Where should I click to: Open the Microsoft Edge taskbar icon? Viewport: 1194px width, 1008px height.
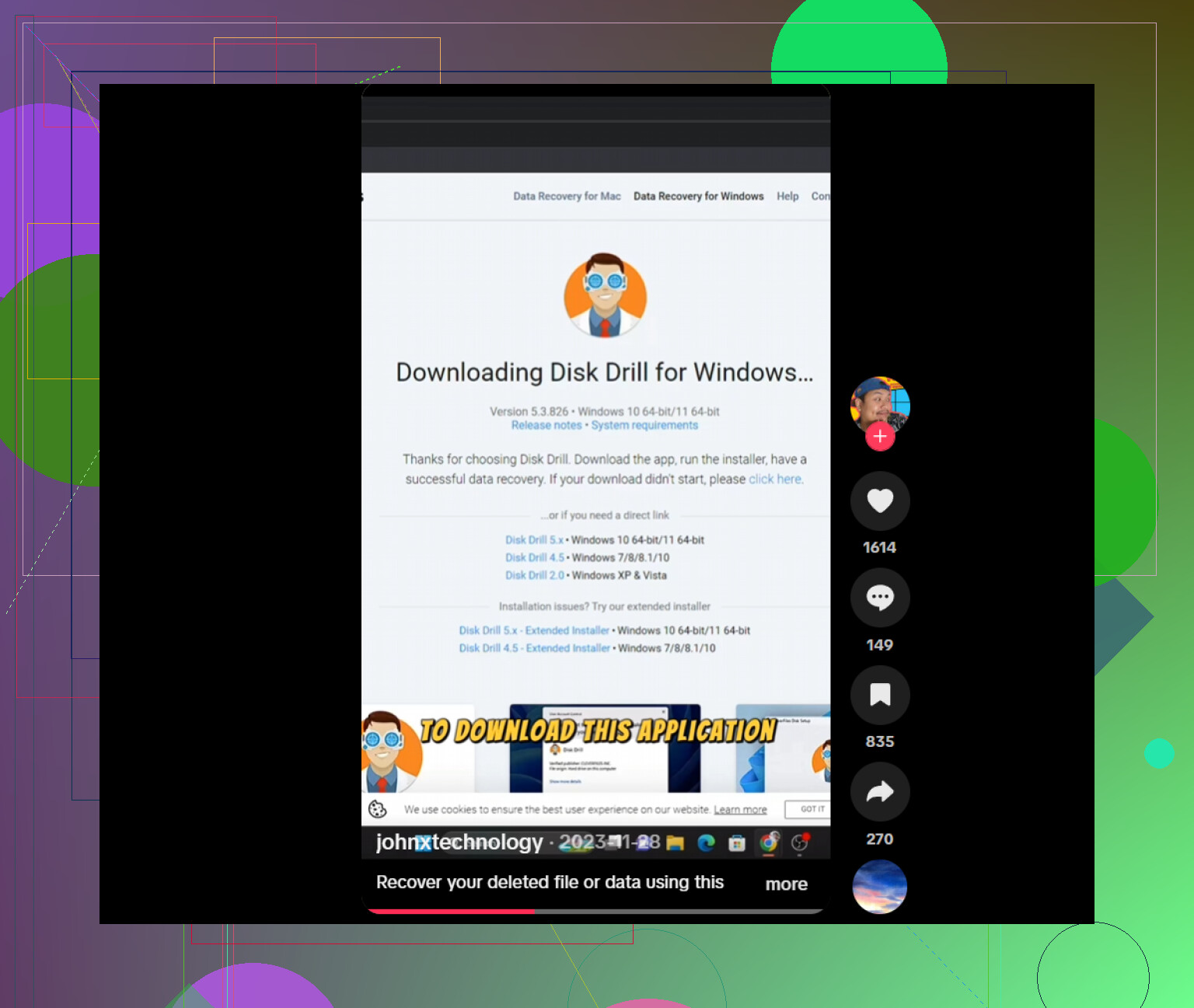pos(706,842)
